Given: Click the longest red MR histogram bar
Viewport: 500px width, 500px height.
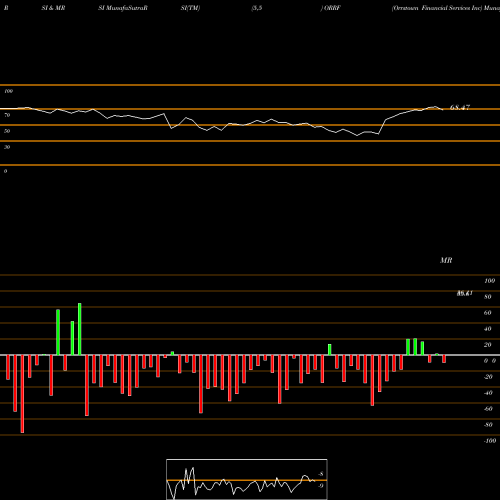Looking at the screenshot, I should tap(22, 394).
